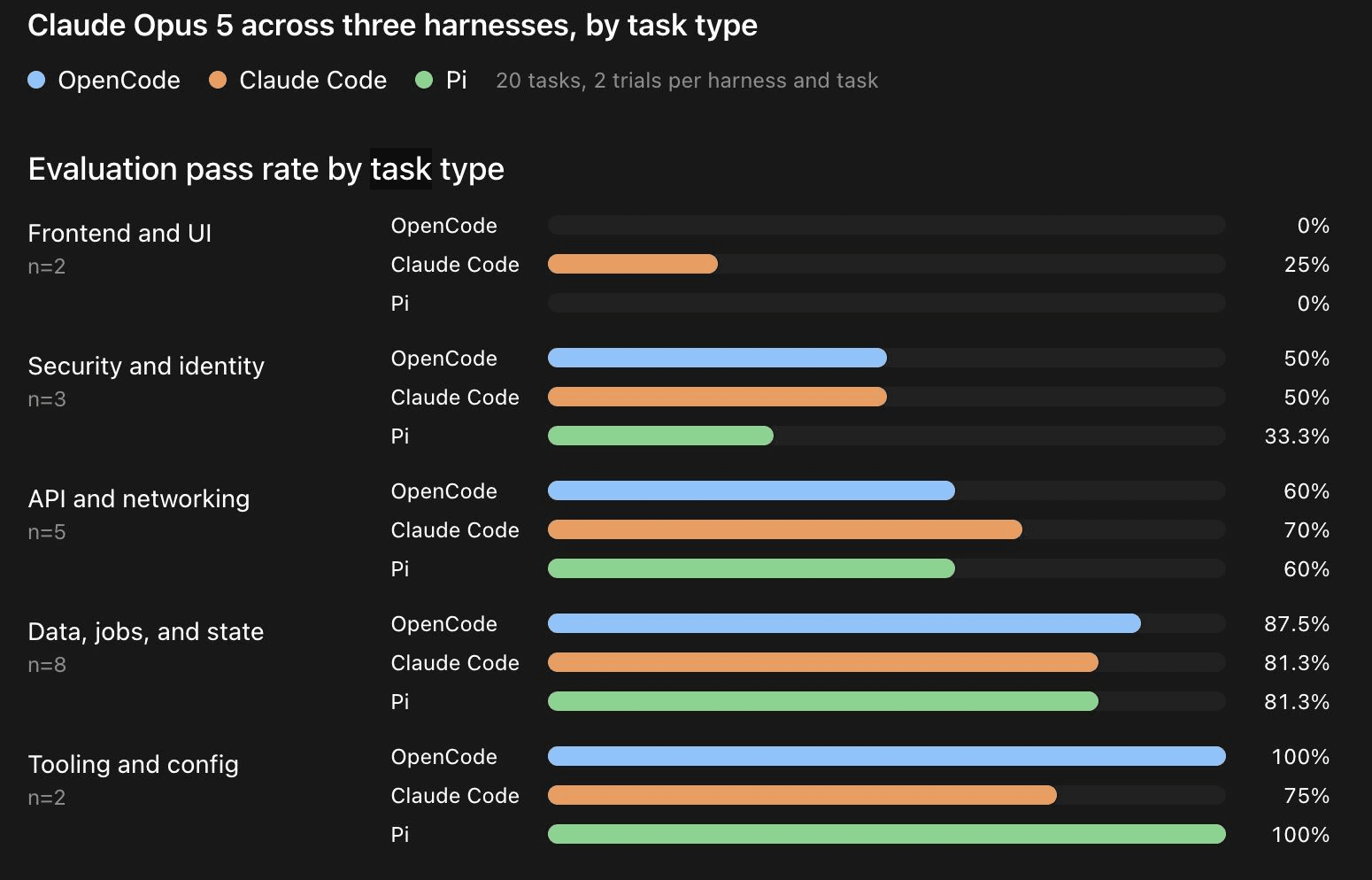Click the OpenCode bar in Data, jobs, and state
1372x880 pixels.
point(844,623)
